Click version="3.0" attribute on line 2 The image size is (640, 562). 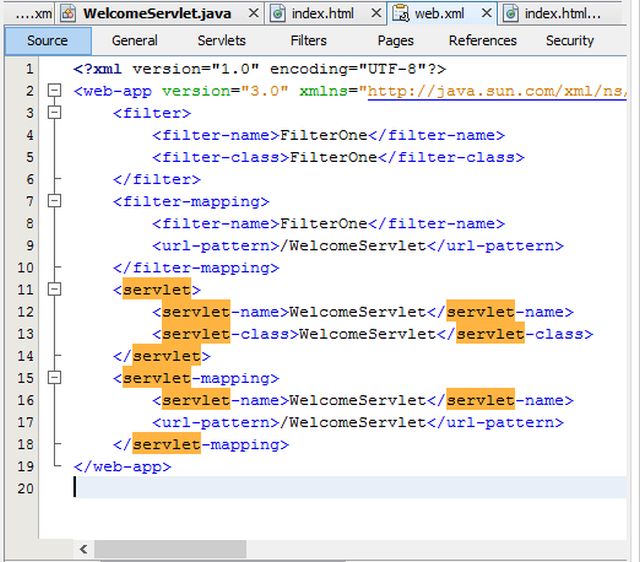click(x=225, y=91)
